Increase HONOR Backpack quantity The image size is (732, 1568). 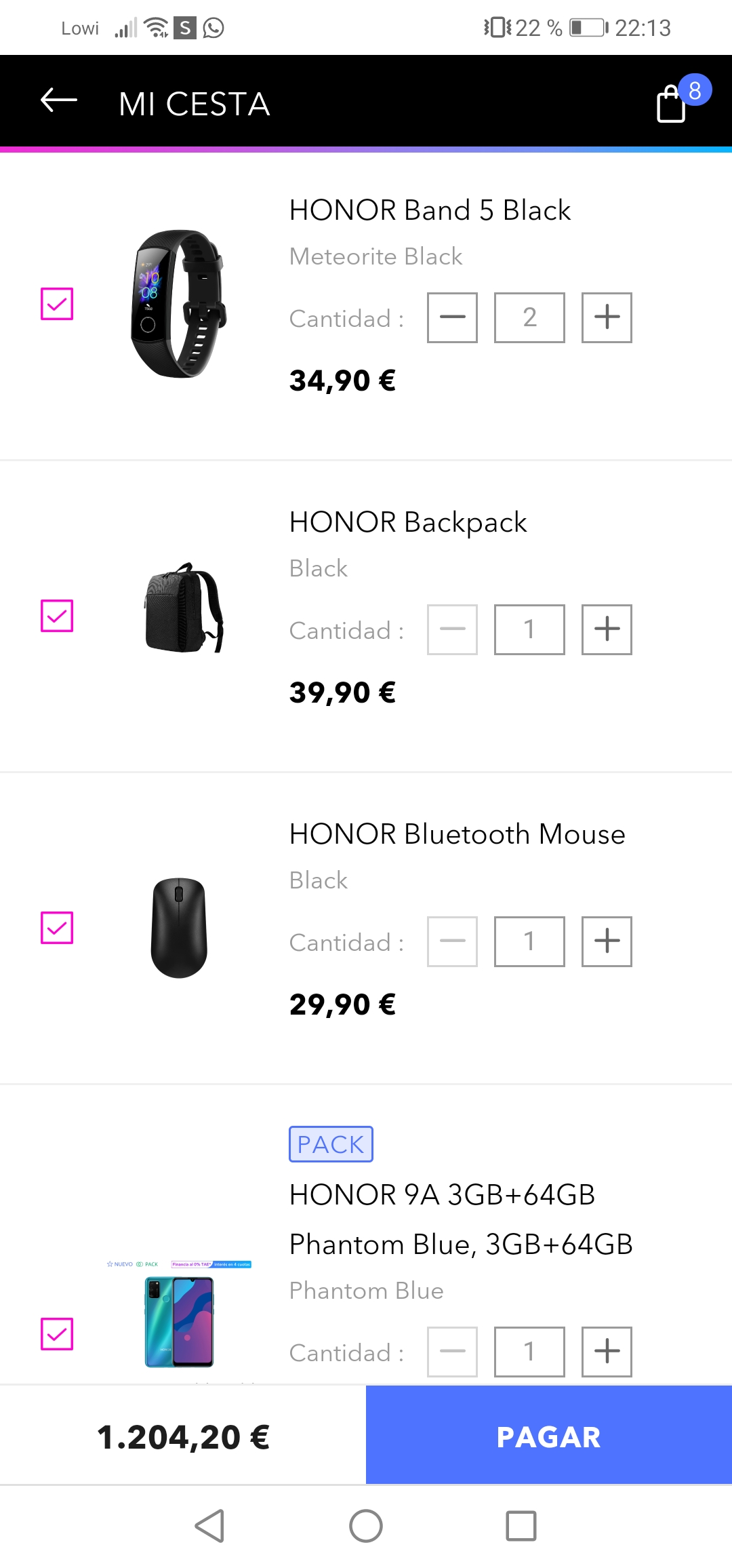pos(607,629)
